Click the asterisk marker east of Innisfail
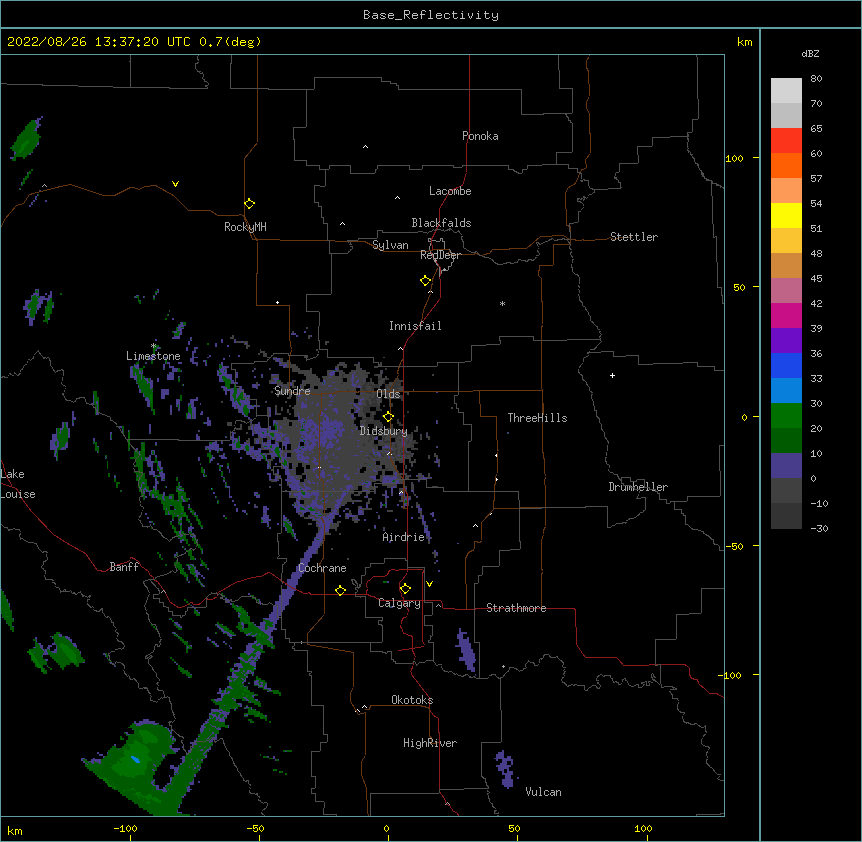Viewport: 862px width, 842px height. (x=502, y=303)
